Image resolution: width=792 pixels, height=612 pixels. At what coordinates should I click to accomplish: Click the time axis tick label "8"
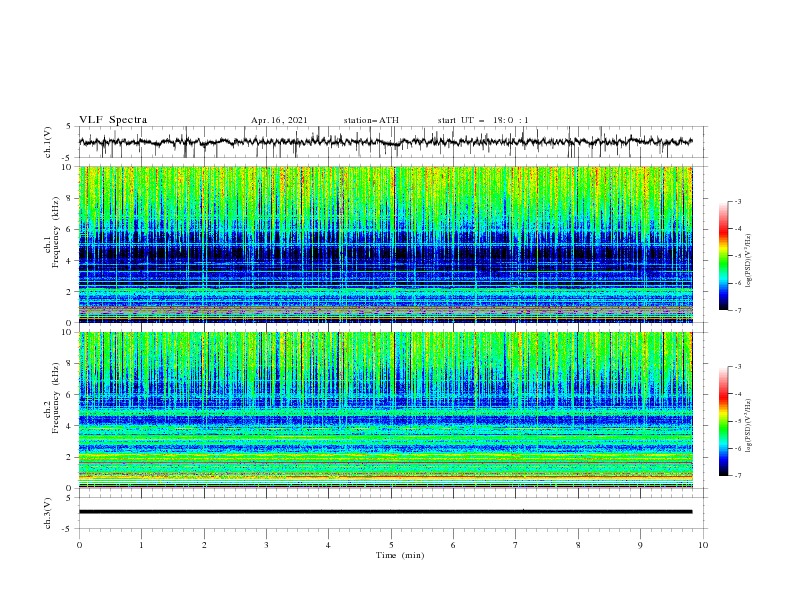click(578, 545)
